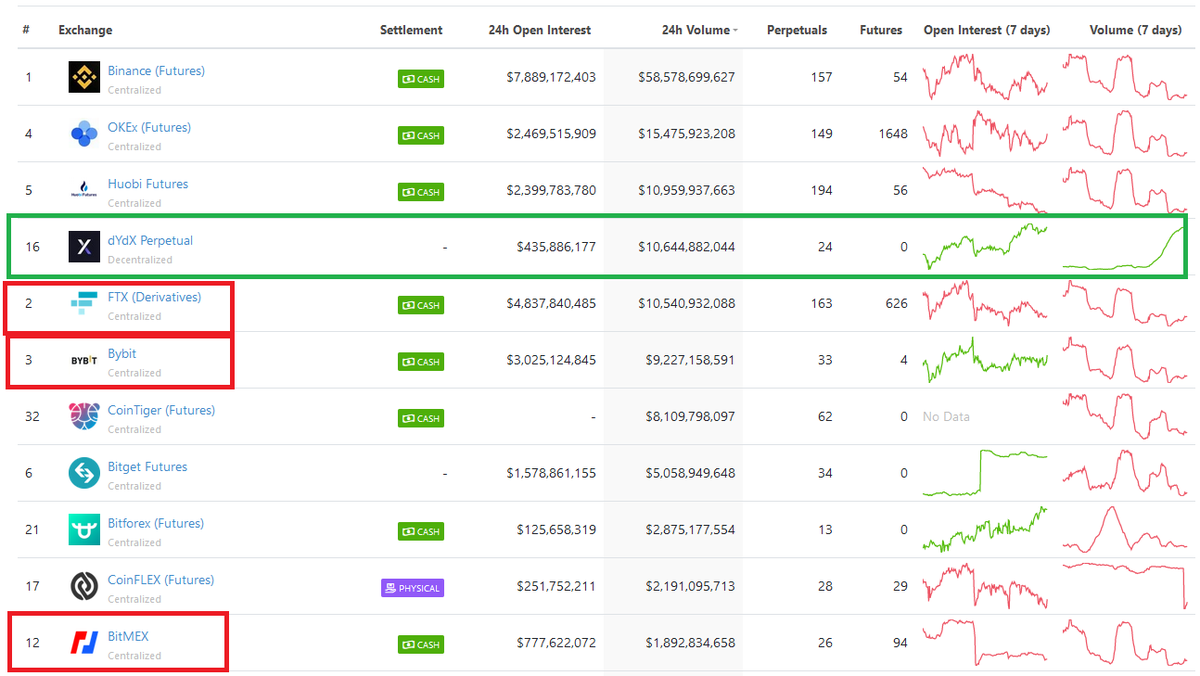The height and width of the screenshot is (676, 1200).
Task: Sort by the # rank column header
Action: [x=26, y=30]
